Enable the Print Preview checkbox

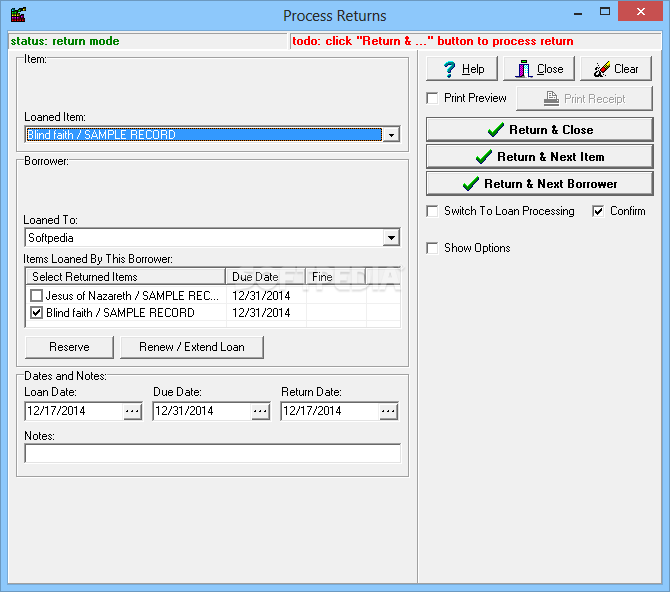432,98
